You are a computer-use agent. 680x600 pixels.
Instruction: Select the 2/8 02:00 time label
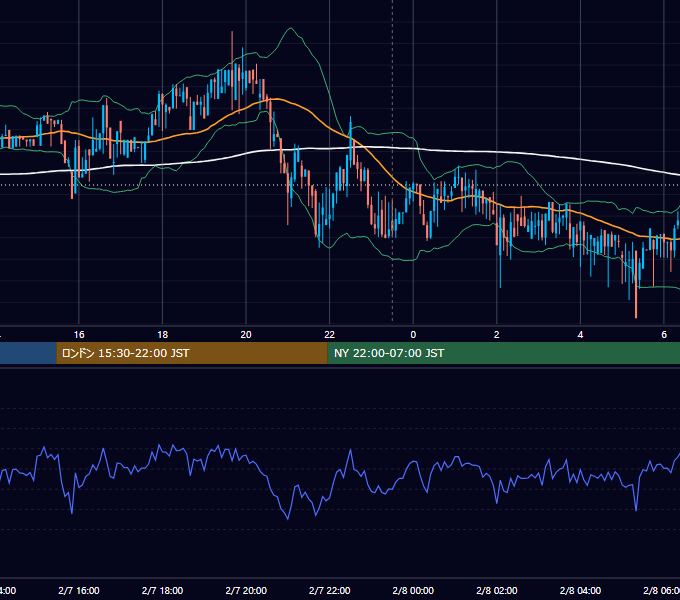(x=497, y=590)
